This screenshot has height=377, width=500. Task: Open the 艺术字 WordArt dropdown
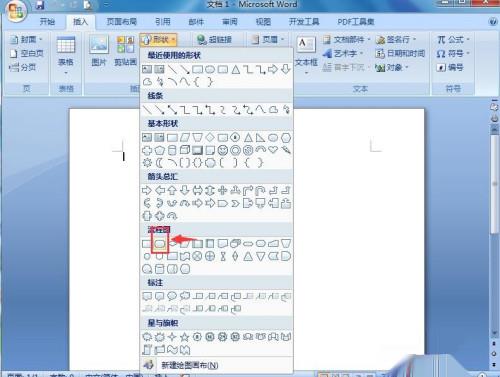pos(343,53)
